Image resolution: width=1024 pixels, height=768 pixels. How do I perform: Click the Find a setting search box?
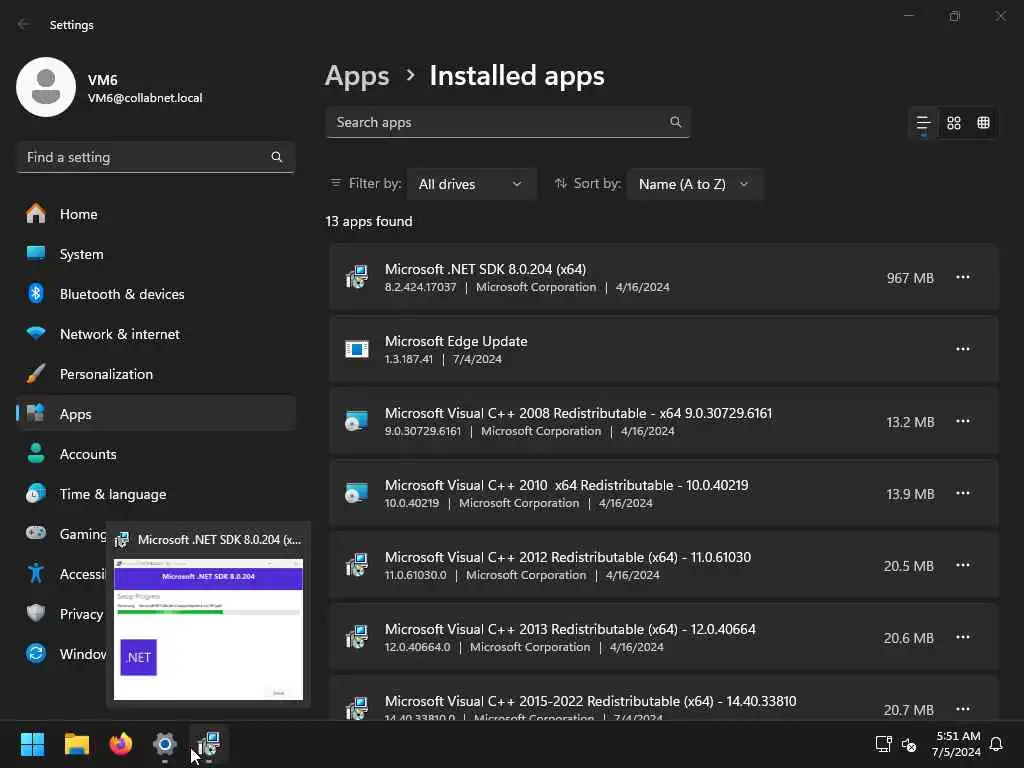(156, 157)
